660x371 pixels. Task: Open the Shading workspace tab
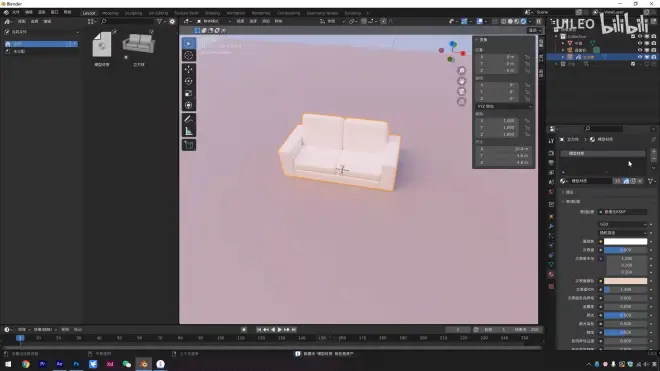click(213, 13)
